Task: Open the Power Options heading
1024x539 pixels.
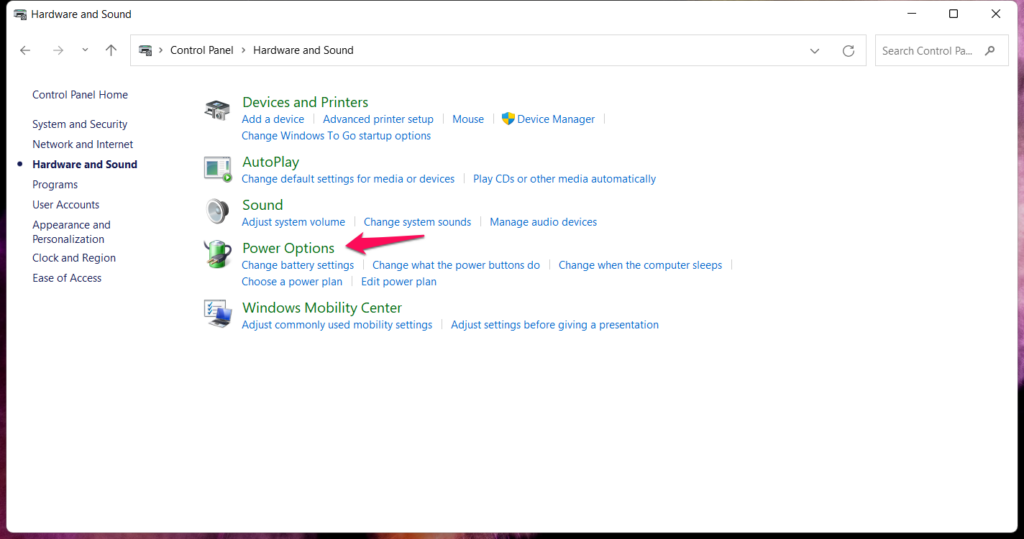Action: tap(288, 248)
